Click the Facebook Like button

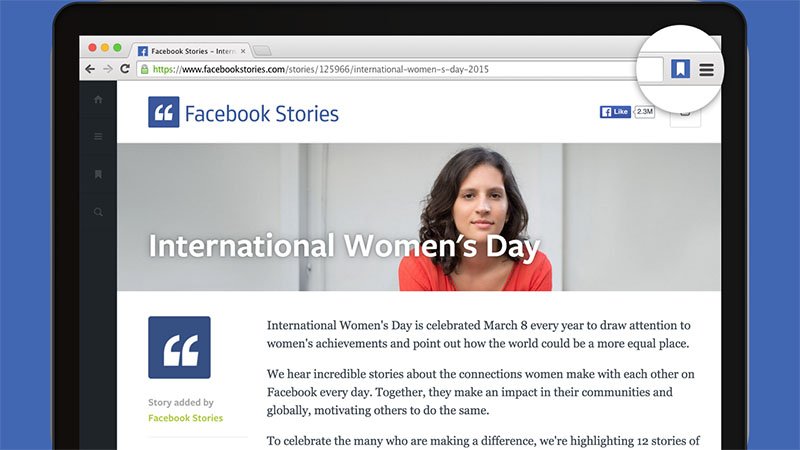pyautogui.click(x=615, y=112)
